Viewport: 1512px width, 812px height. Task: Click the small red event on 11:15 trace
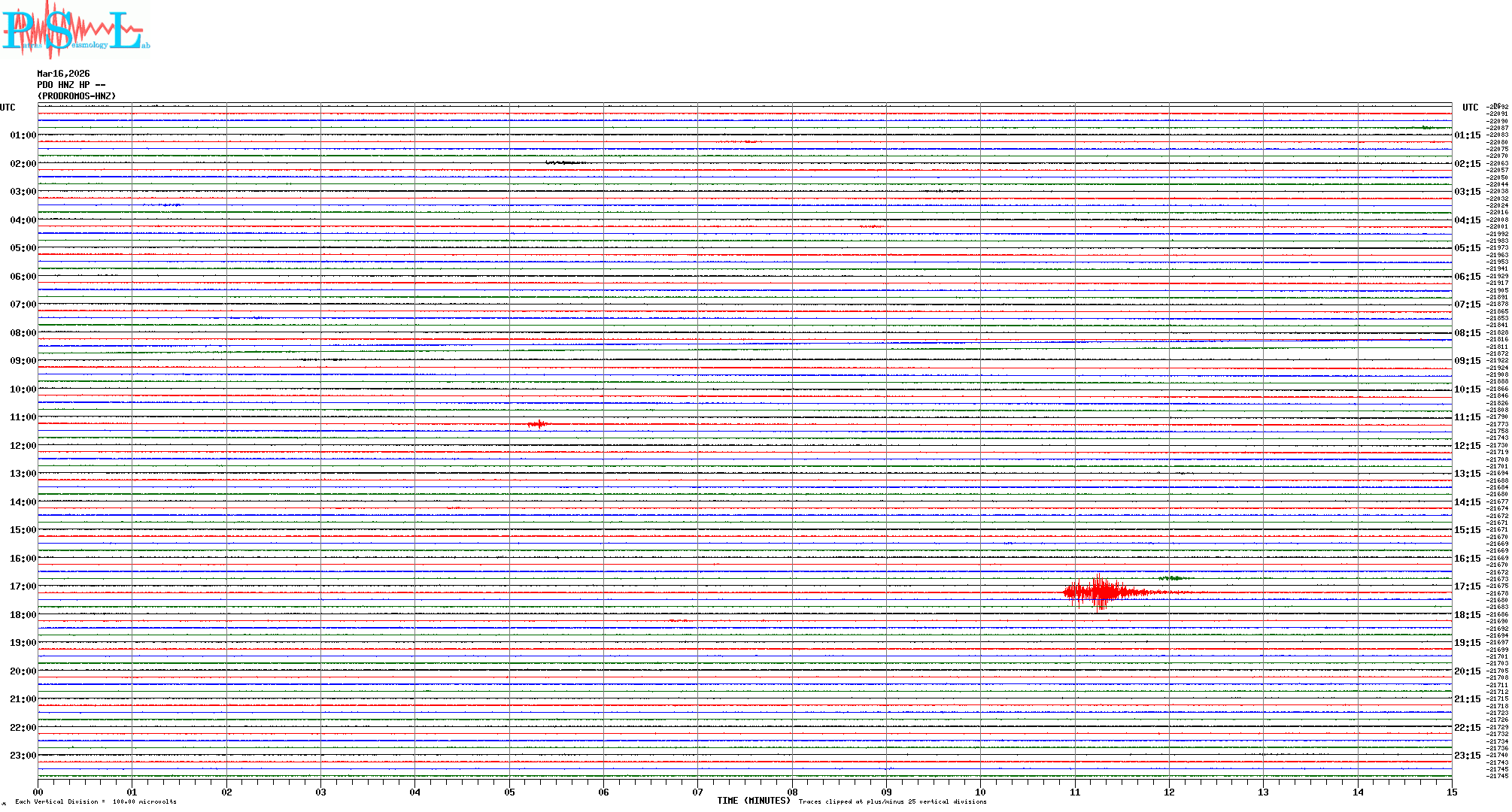[x=538, y=424]
